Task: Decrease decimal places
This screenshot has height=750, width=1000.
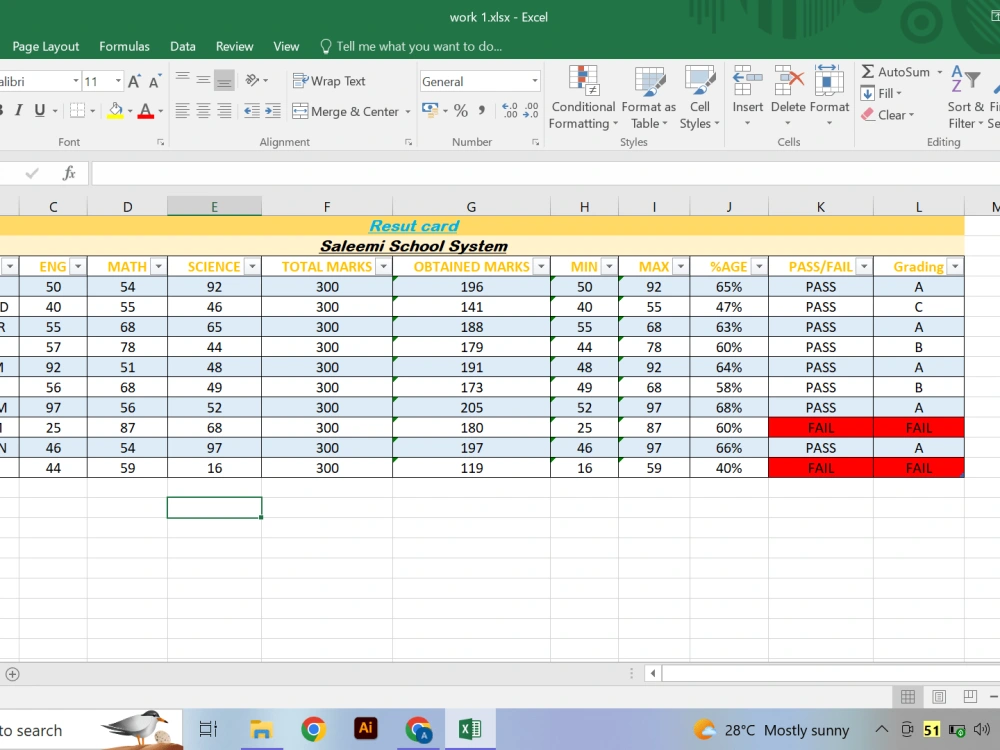Action: click(x=531, y=111)
